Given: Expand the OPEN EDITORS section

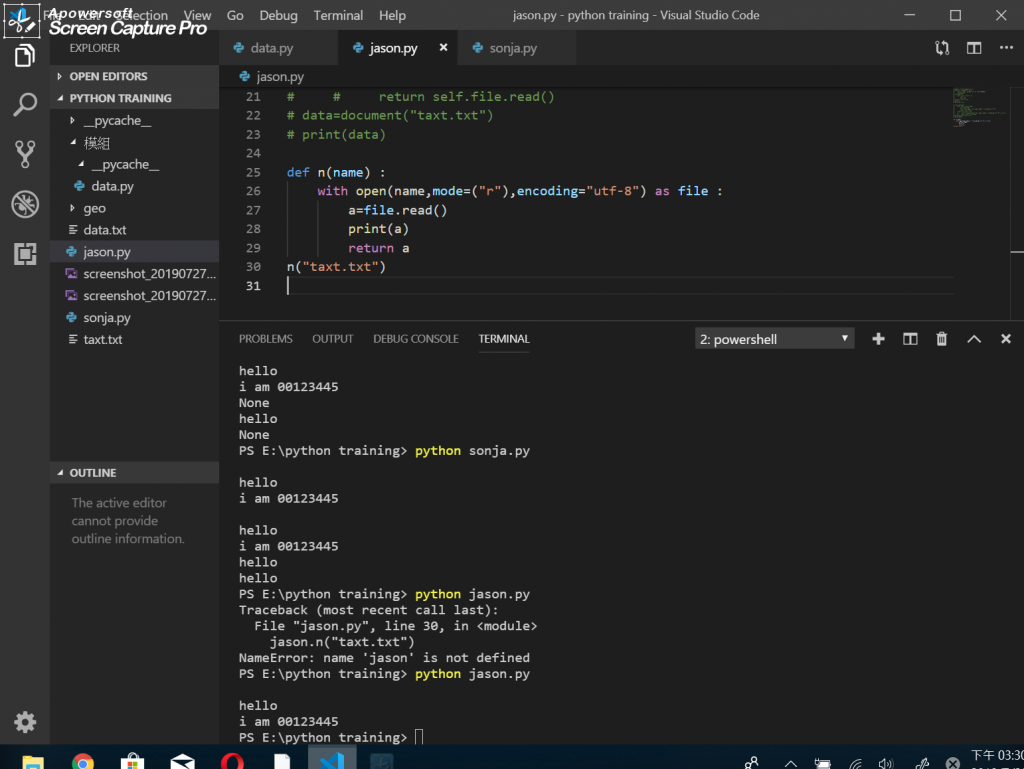Looking at the screenshot, I should pyautogui.click(x=107, y=76).
